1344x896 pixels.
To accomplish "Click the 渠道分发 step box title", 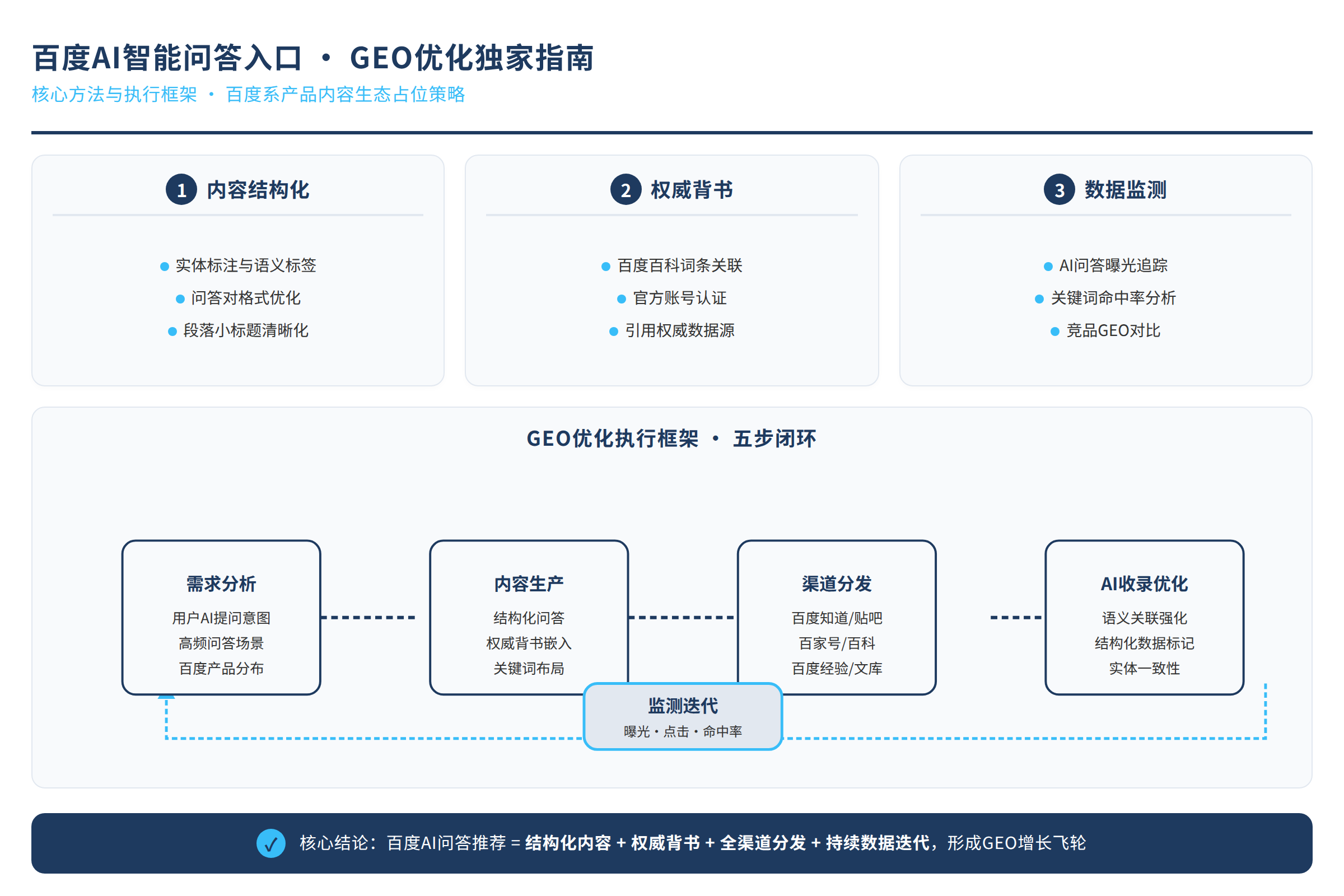I will click(x=837, y=584).
